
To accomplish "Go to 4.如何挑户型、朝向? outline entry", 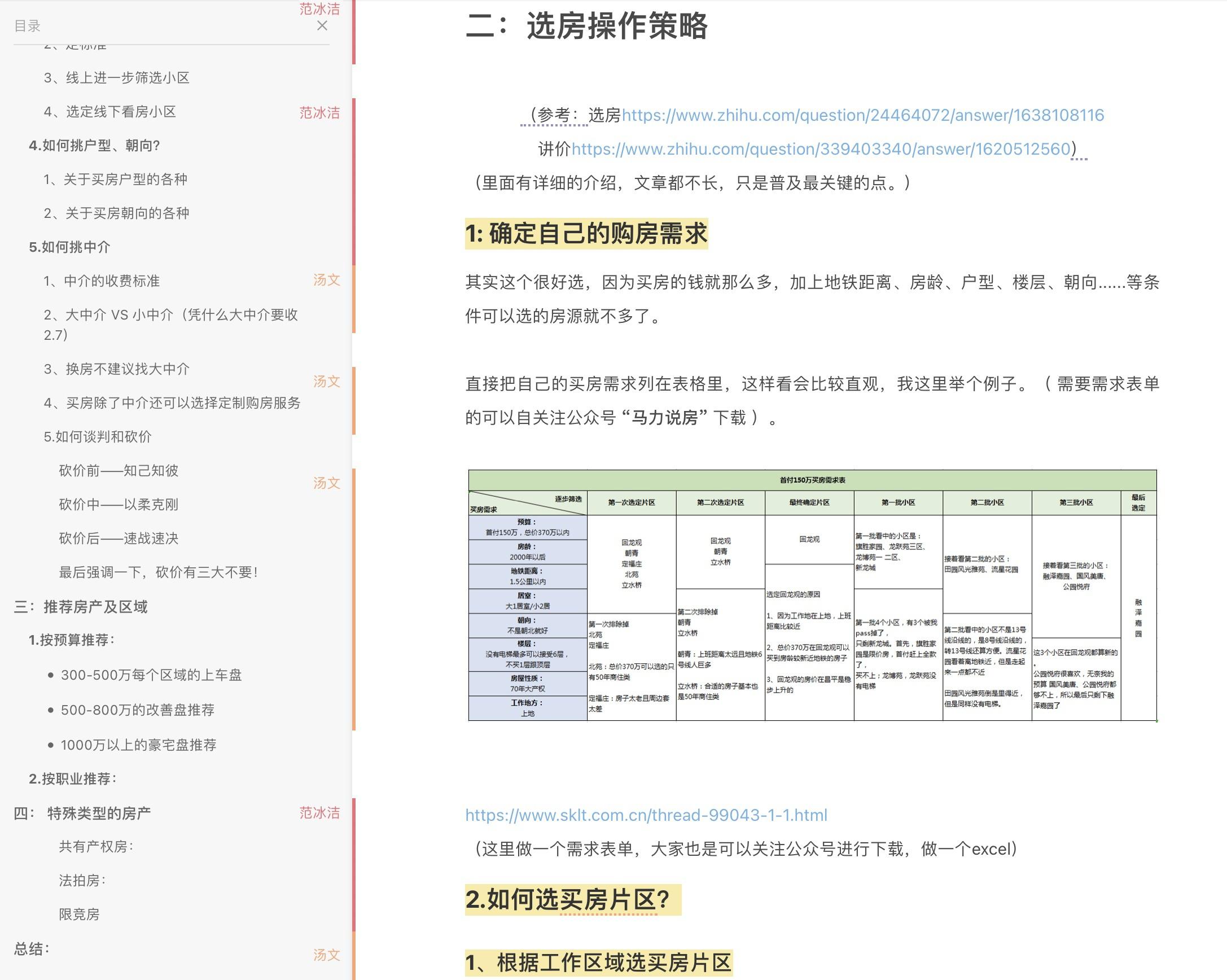I will (x=94, y=146).
